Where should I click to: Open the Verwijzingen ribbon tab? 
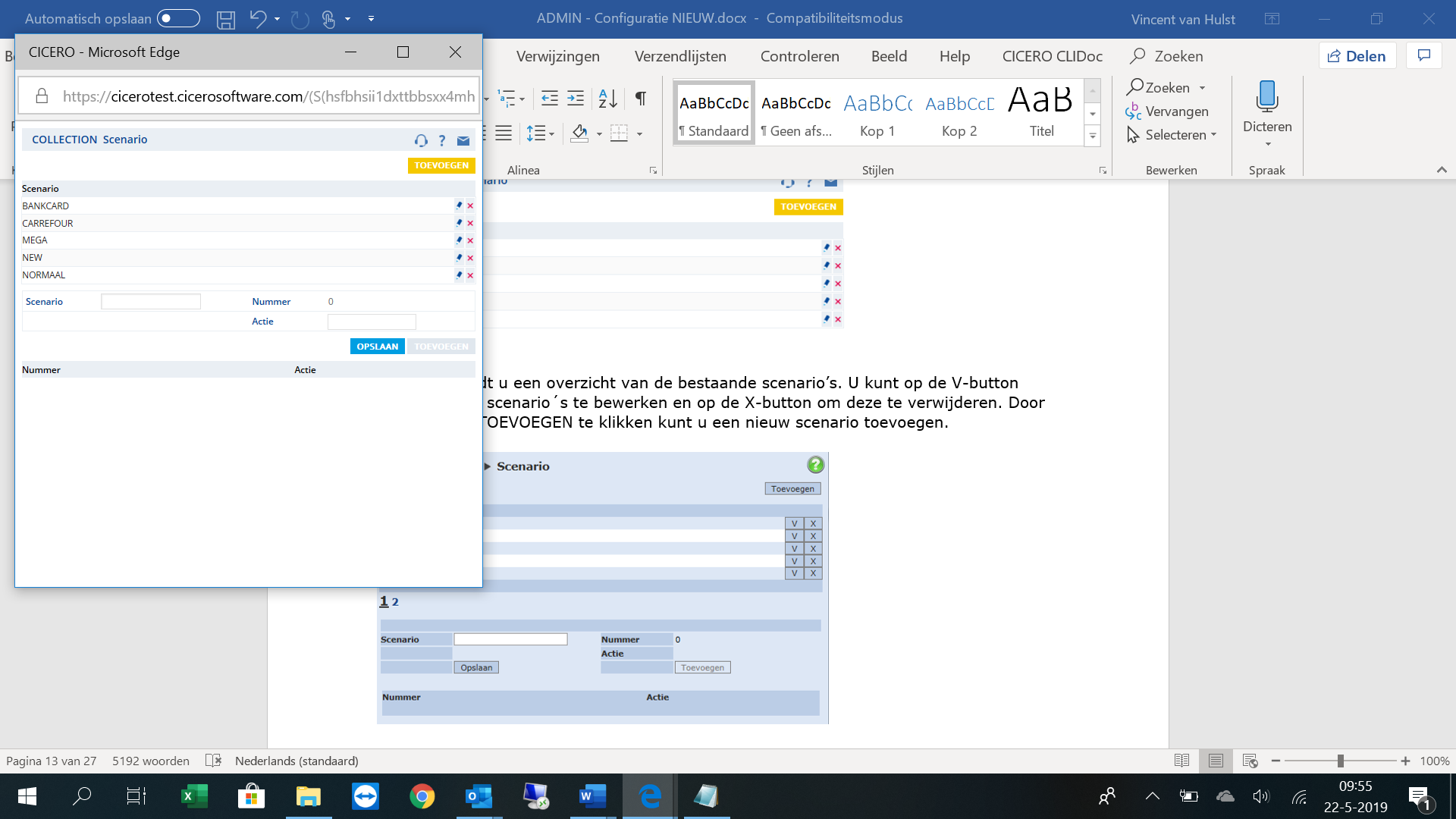[x=557, y=56]
